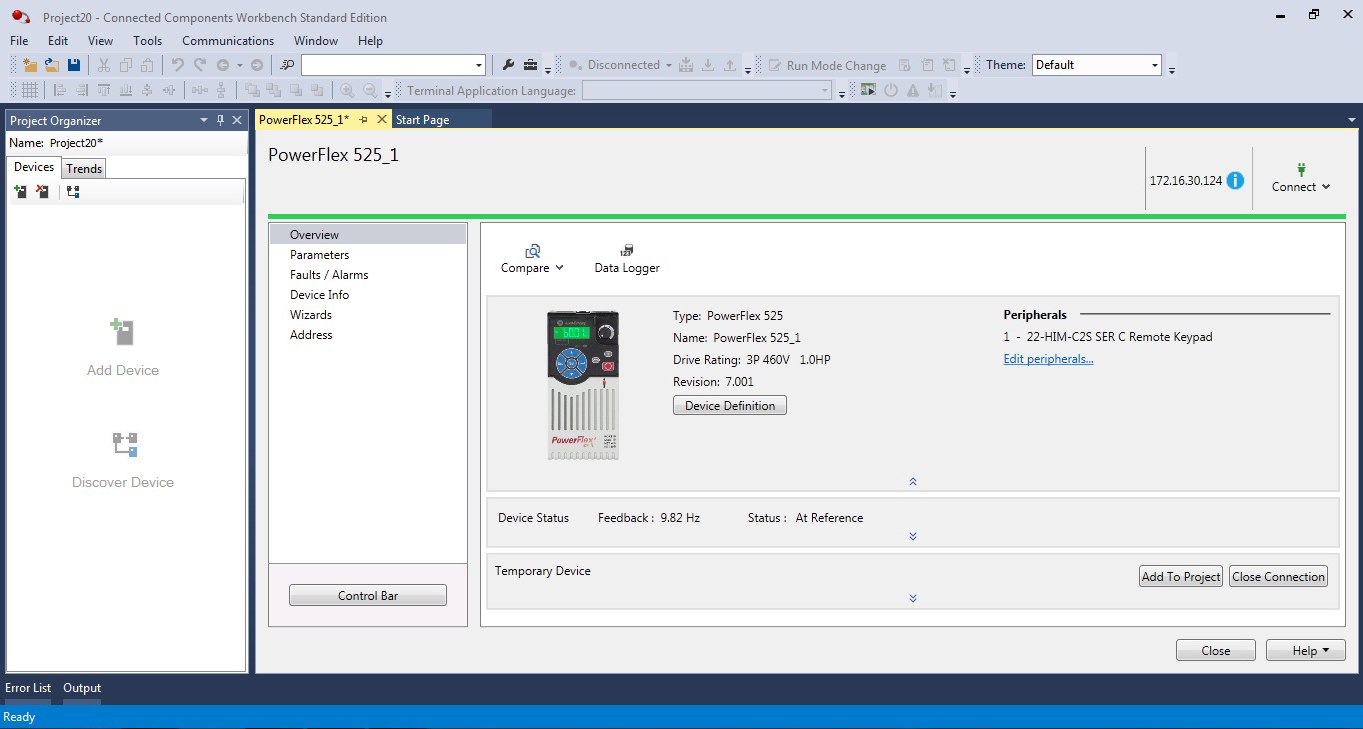Switch to the Trends tab
This screenshot has height=729, width=1363.
[84, 169]
